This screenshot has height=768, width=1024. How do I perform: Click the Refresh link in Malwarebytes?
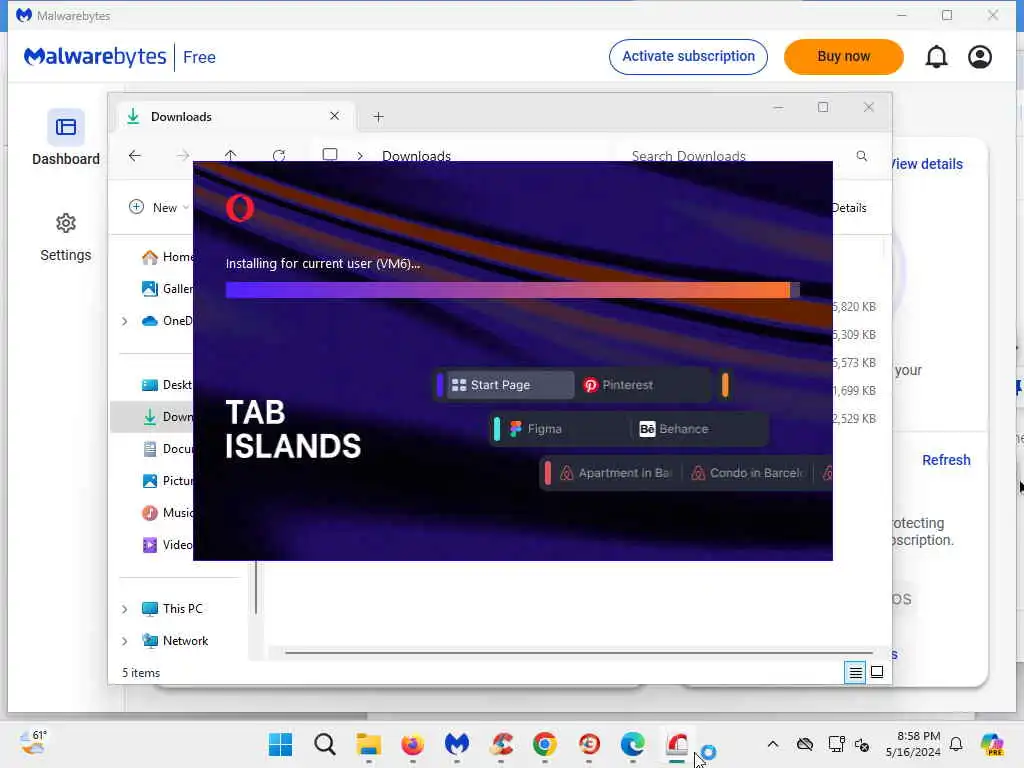pos(946,460)
